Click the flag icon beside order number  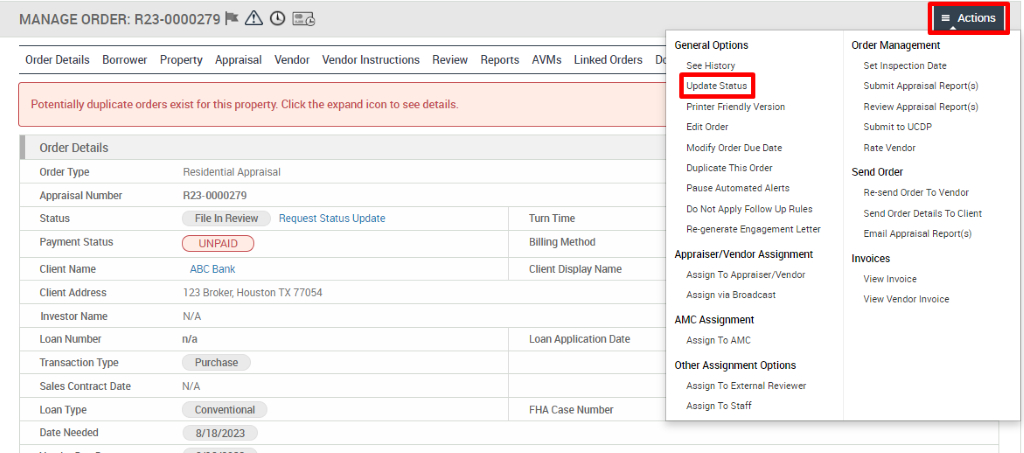click(231, 19)
